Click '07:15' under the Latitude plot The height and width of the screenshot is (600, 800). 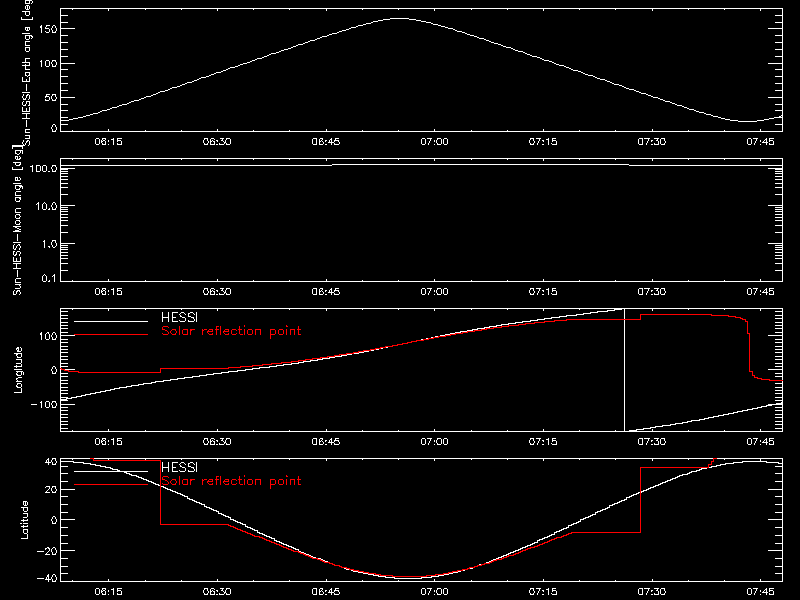tap(543, 591)
